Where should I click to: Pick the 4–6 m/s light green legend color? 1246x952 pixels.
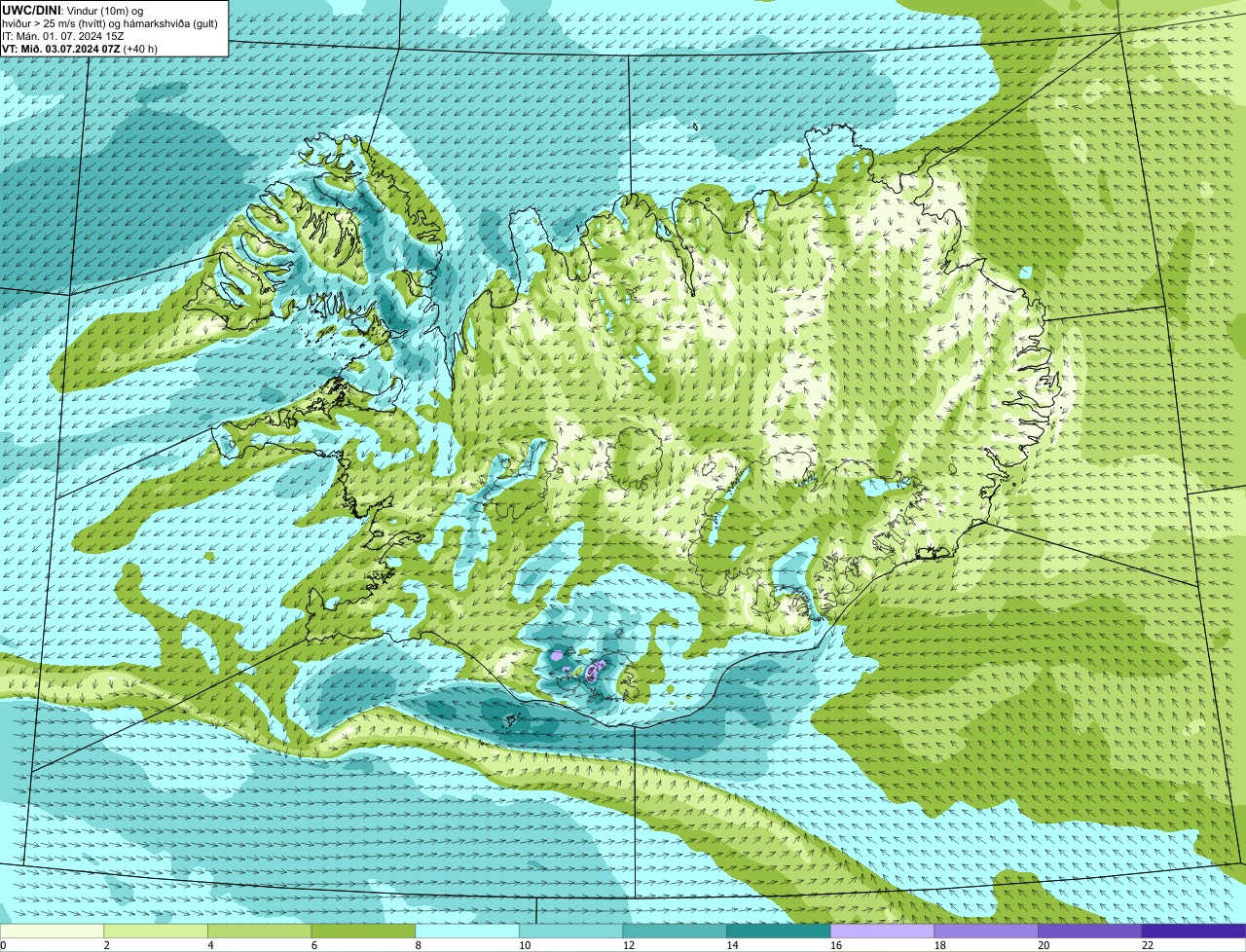click(259, 932)
